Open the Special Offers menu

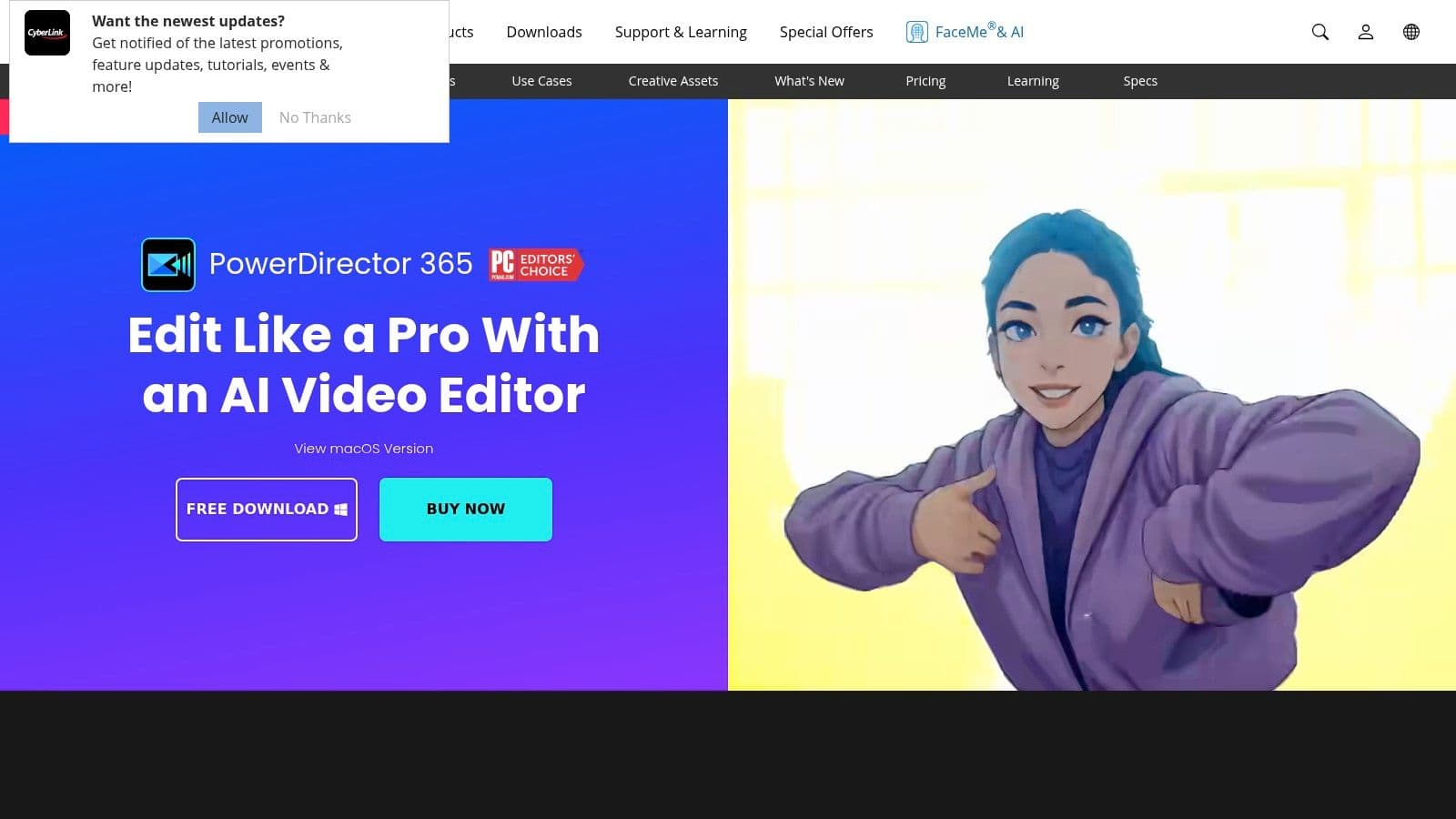coord(825,32)
